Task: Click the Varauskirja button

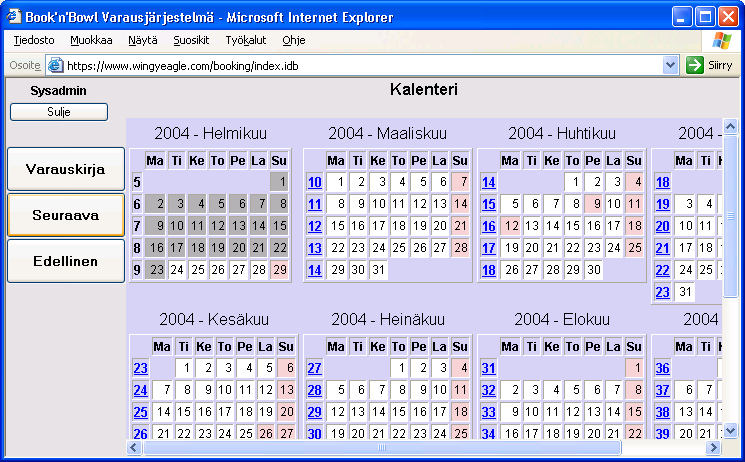Action: 65,169
